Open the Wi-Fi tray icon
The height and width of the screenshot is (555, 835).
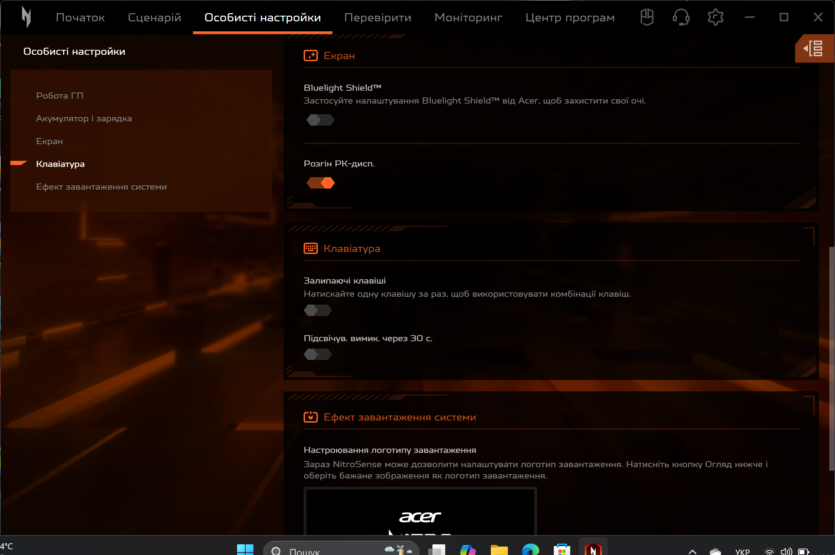(x=769, y=551)
